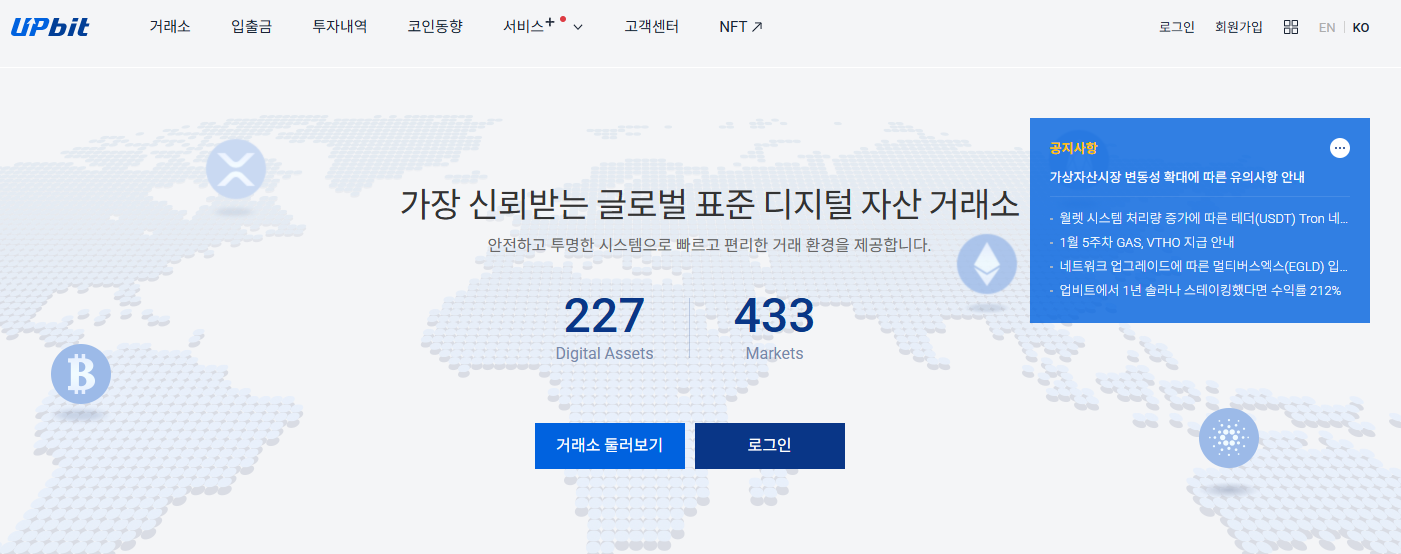Image resolution: width=1401 pixels, height=554 pixels.
Task: Open the 입출금 menu
Action: (x=251, y=27)
